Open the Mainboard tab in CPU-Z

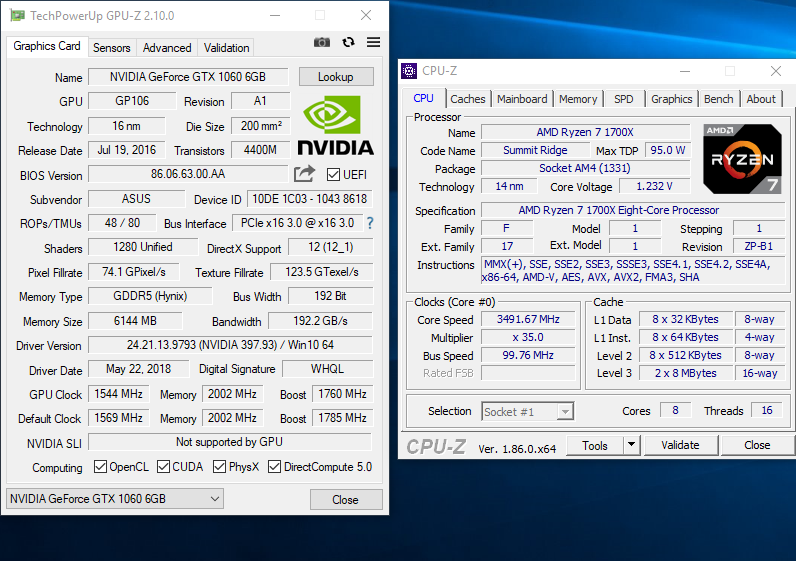(x=522, y=99)
